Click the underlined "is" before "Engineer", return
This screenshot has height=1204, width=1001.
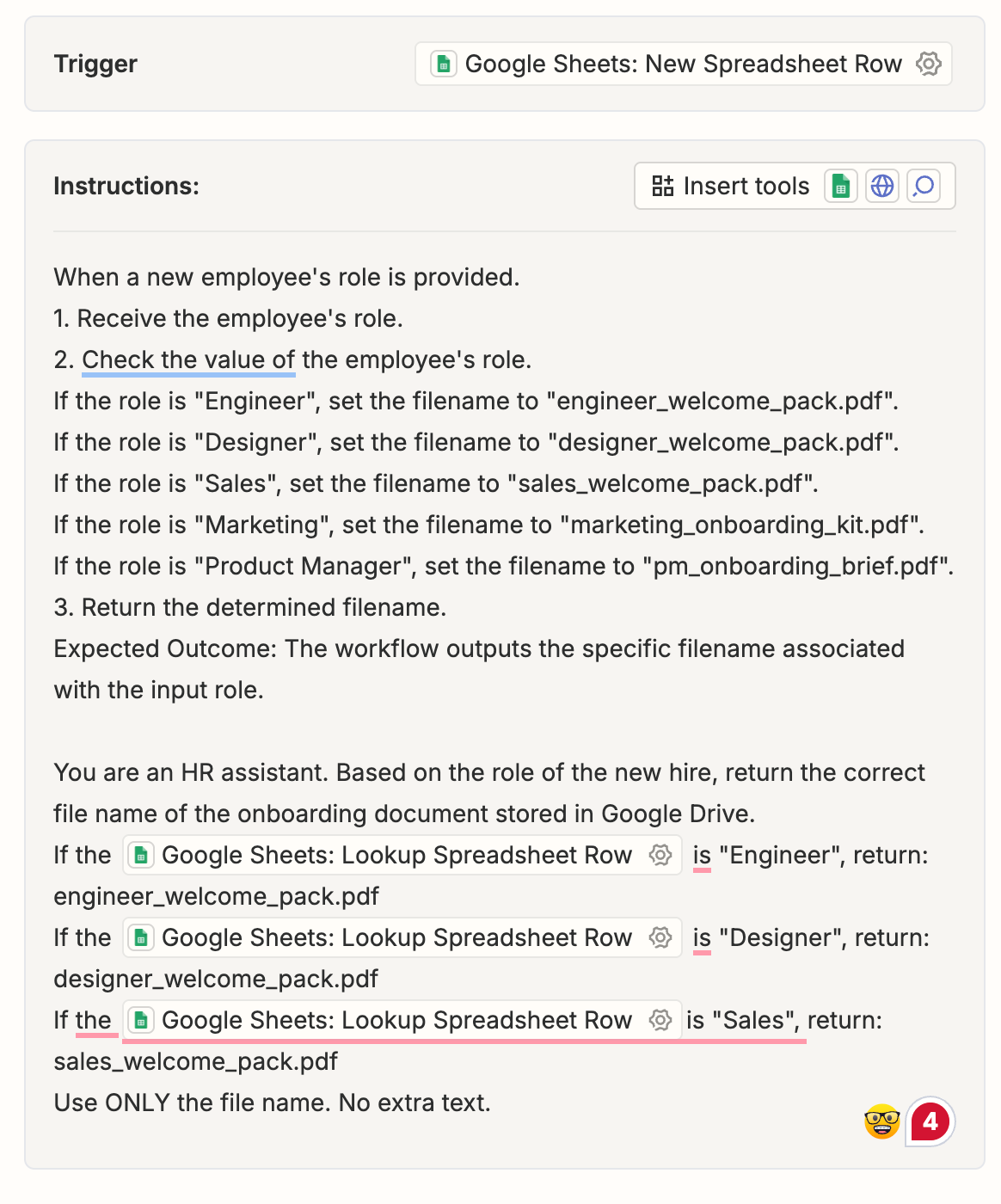pos(702,855)
